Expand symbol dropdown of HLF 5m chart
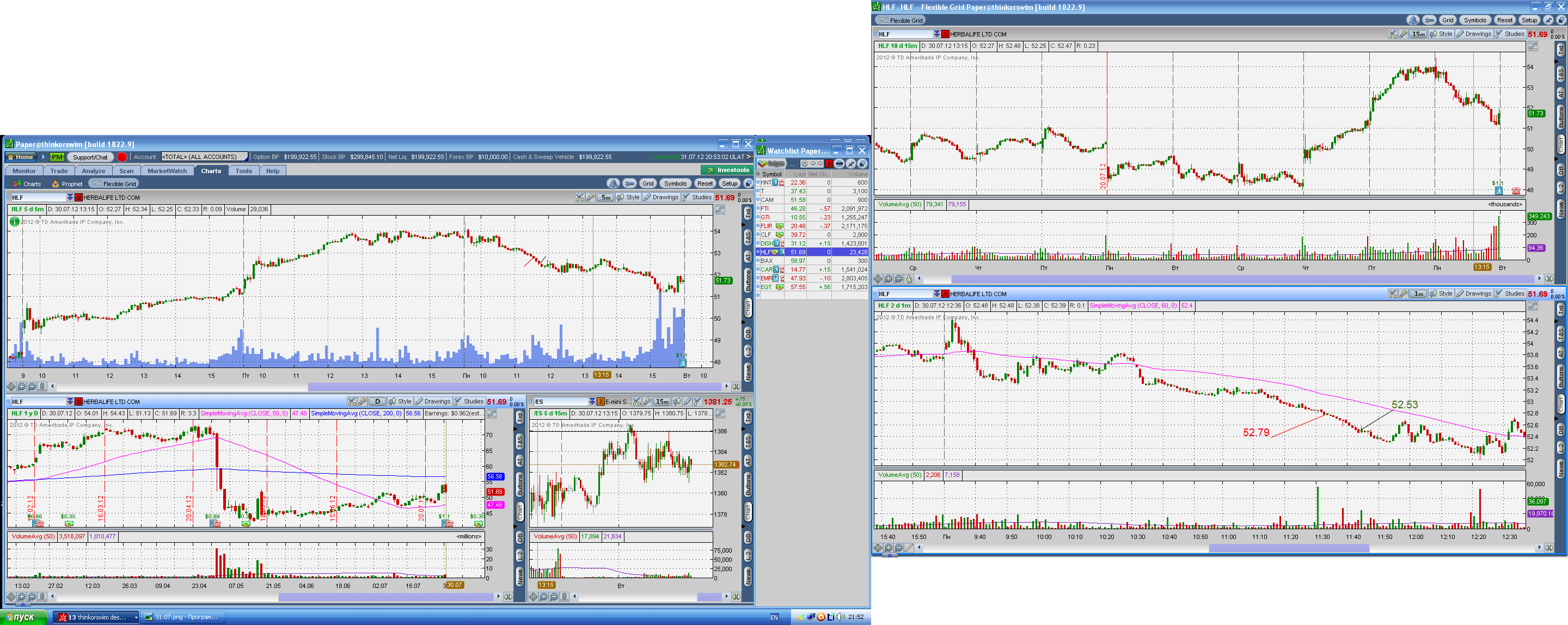 pyautogui.click(x=70, y=198)
